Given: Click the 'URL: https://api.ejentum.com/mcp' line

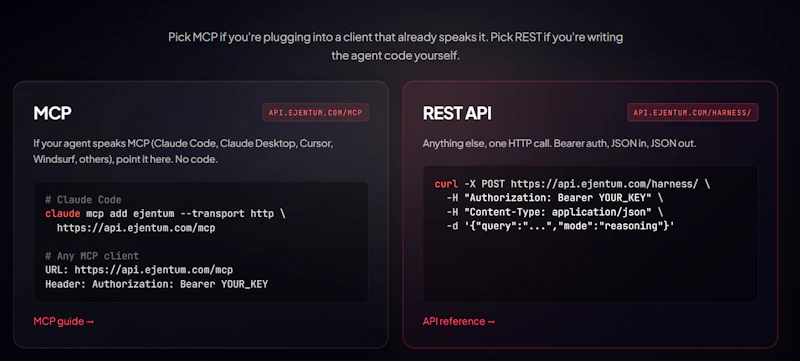Looking at the screenshot, I should click(x=139, y=270).
